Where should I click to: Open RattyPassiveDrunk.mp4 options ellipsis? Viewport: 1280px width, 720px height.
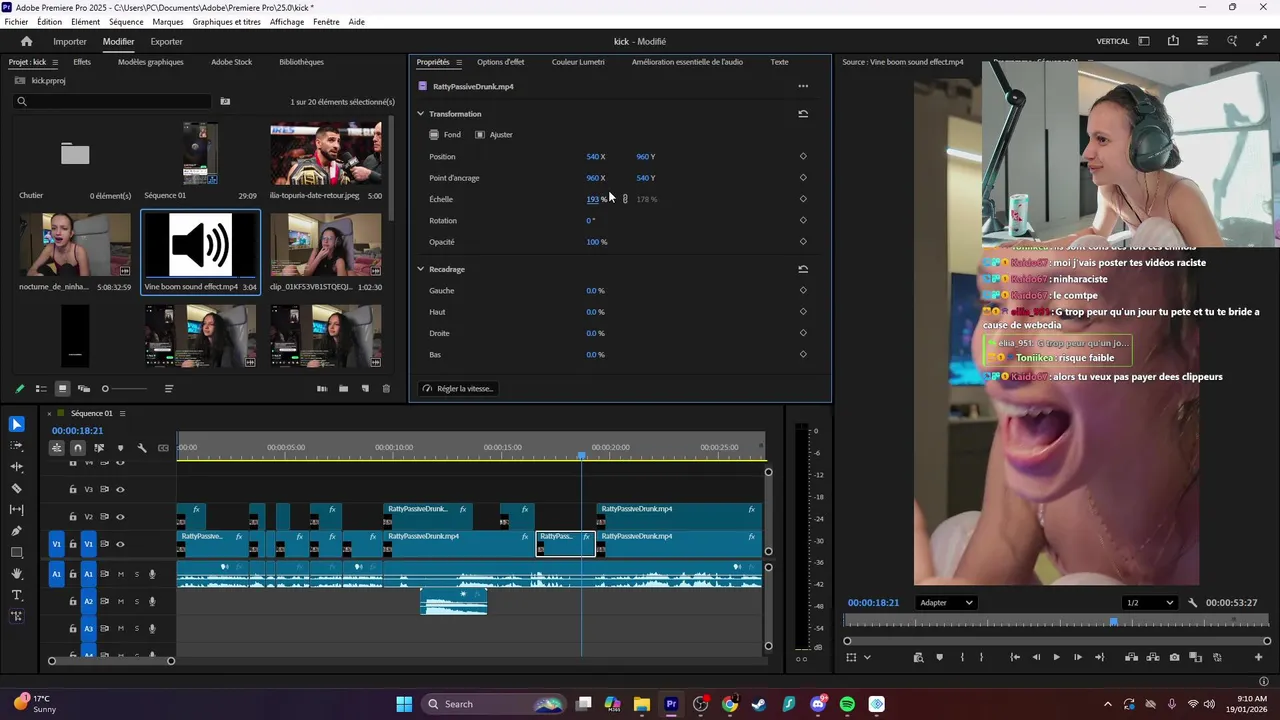803,86
